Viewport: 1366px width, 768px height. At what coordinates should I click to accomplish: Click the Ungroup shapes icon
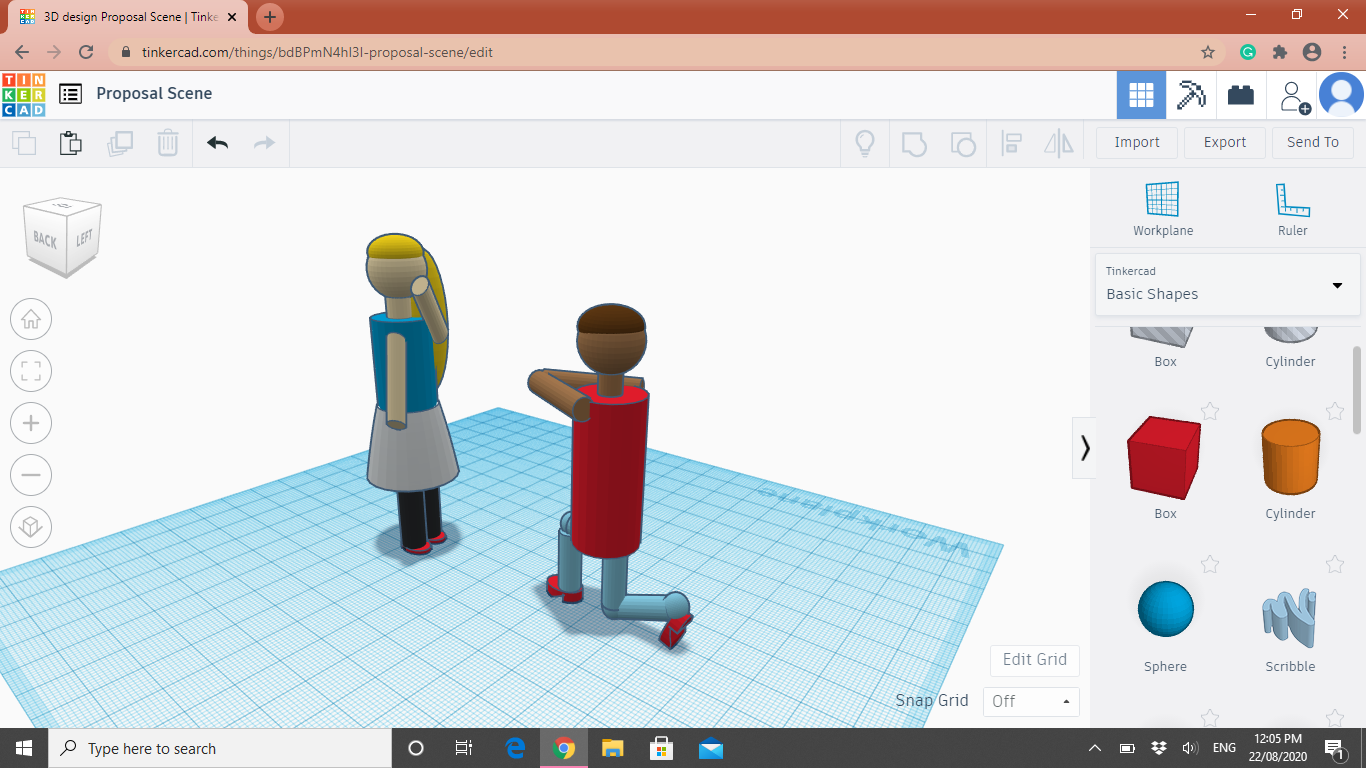coord(962,143)
